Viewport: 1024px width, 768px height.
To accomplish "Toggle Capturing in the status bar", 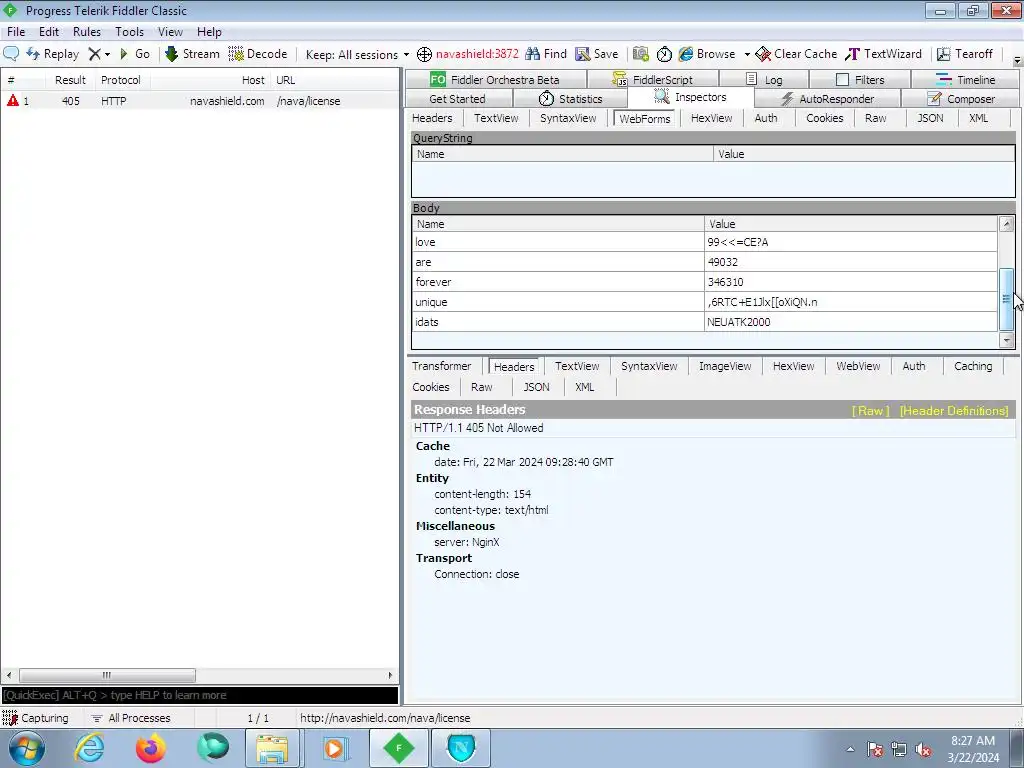I will tap(36, 718).
